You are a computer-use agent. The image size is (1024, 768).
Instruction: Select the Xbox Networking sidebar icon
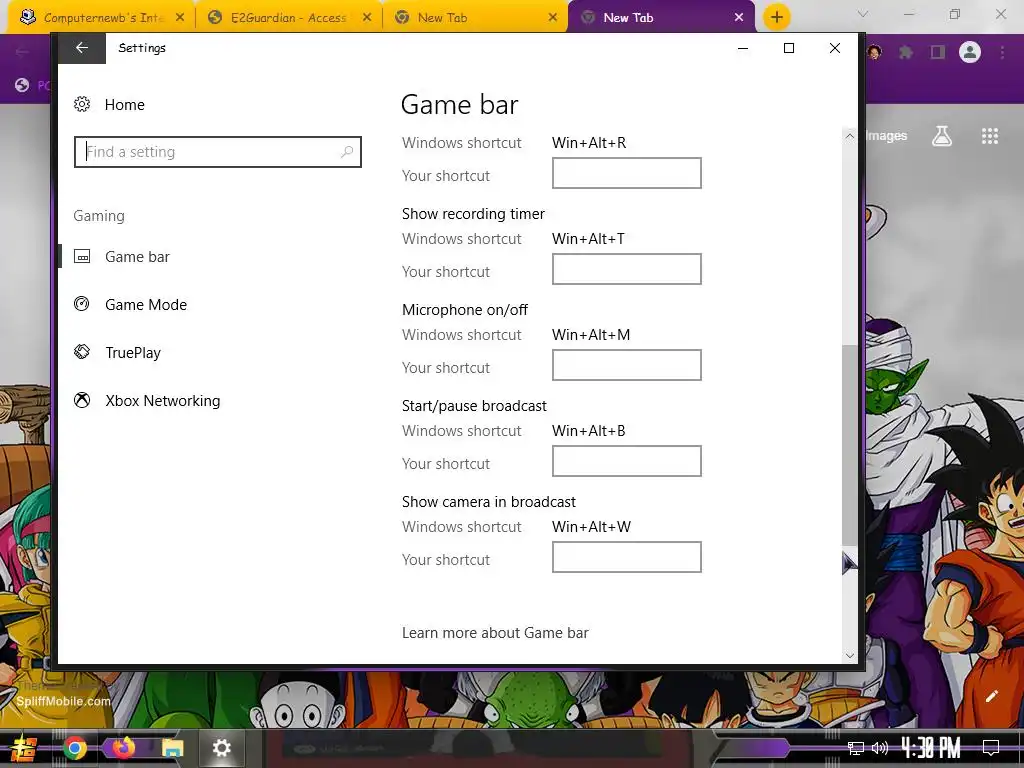[x=82, y=400]
